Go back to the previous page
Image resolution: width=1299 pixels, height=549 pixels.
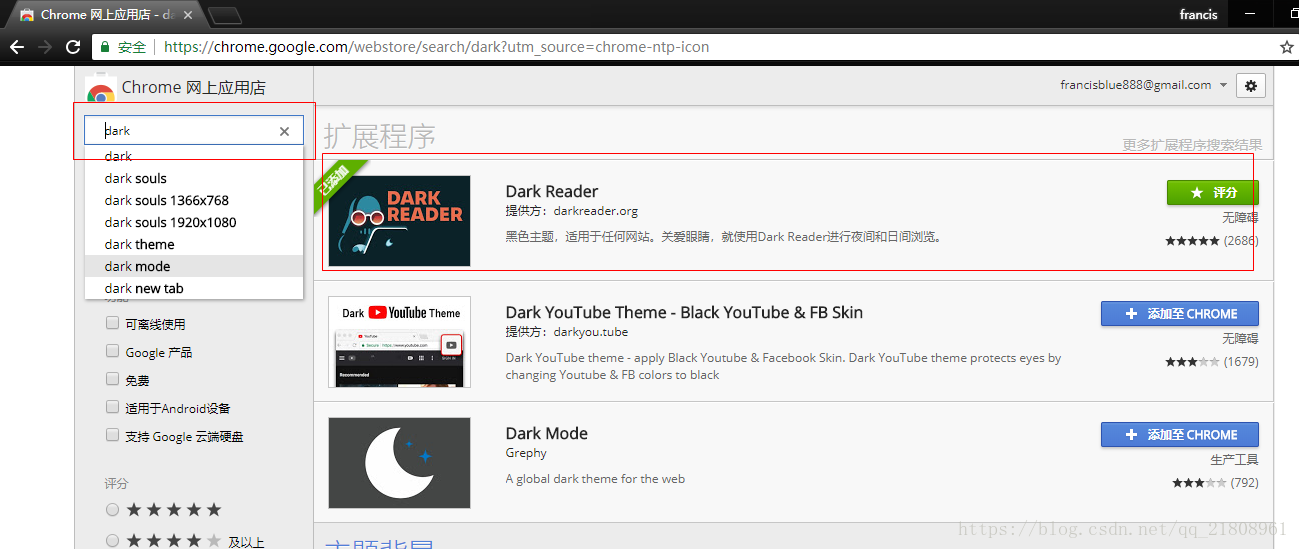click(17, 47)
